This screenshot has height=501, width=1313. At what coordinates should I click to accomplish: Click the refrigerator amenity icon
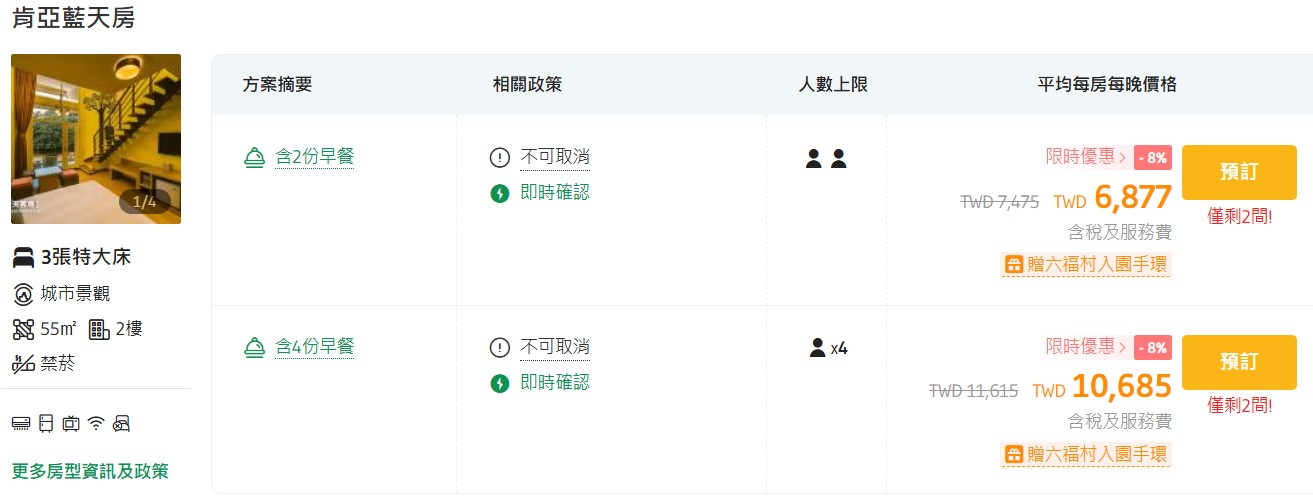coord(45,423)
